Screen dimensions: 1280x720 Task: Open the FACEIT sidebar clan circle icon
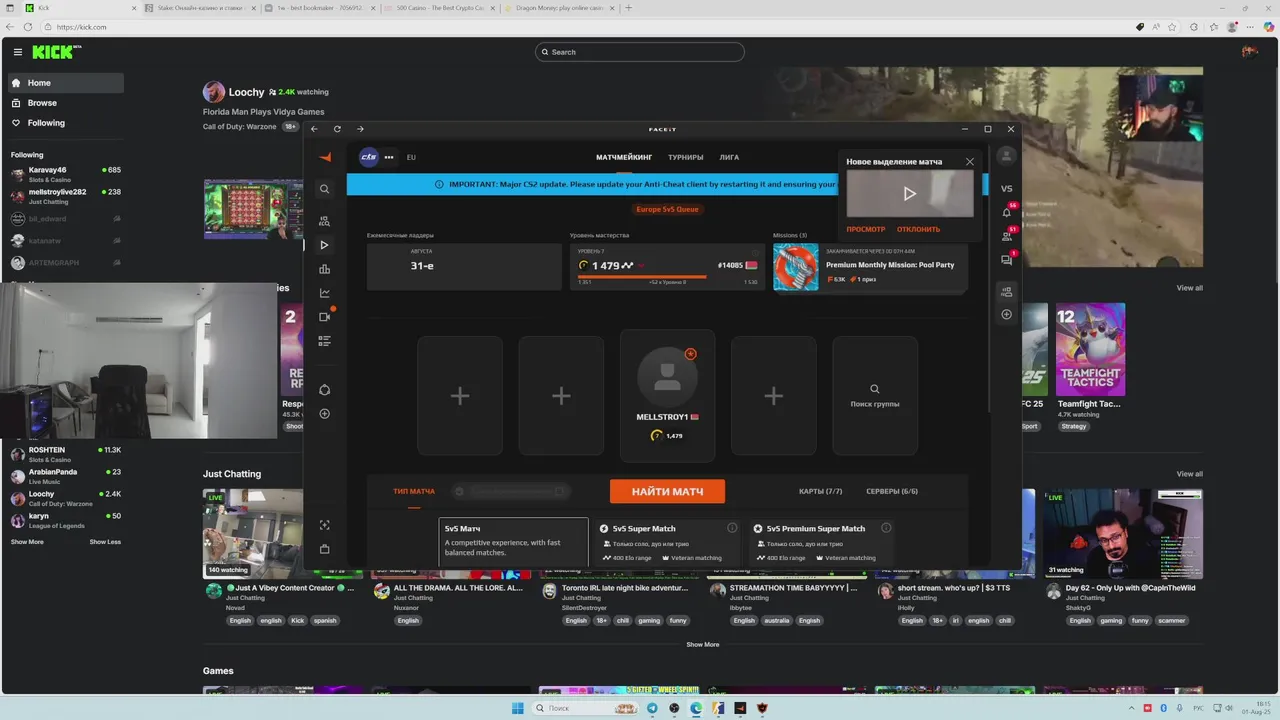324,390
